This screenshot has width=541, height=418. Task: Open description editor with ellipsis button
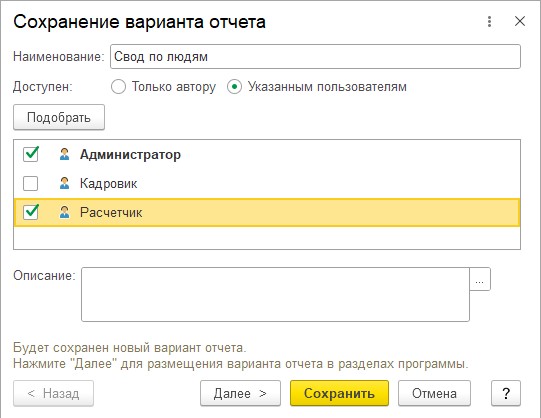coord(480,279)
